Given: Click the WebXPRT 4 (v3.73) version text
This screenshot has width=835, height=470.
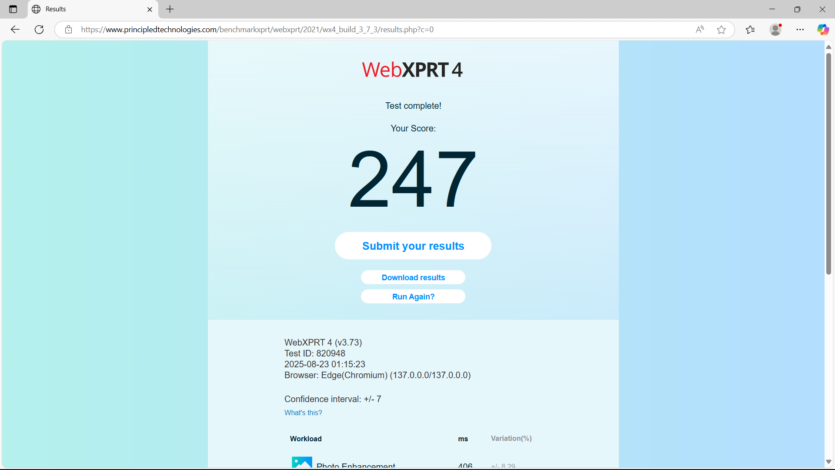Looking at the screenshot, I should pyautogui.click(x=323, y=343).
